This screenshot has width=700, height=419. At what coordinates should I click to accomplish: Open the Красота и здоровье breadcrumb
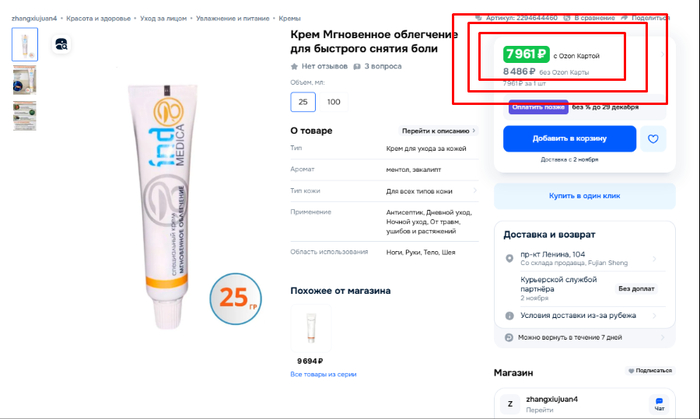pos(98,18)
